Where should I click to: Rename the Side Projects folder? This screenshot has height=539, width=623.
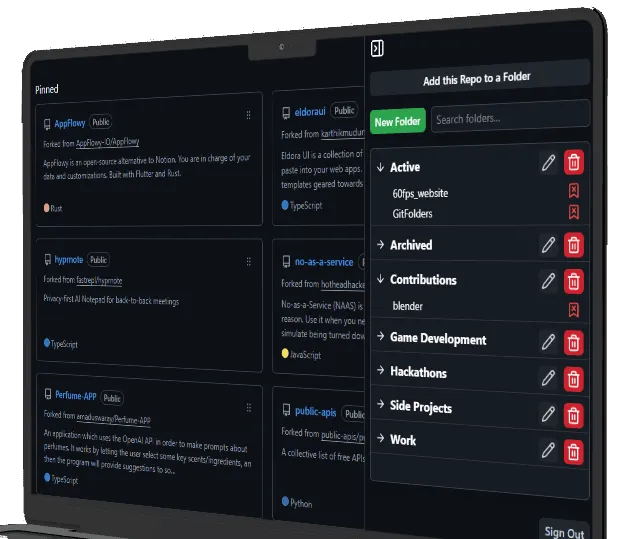point(548,414)
